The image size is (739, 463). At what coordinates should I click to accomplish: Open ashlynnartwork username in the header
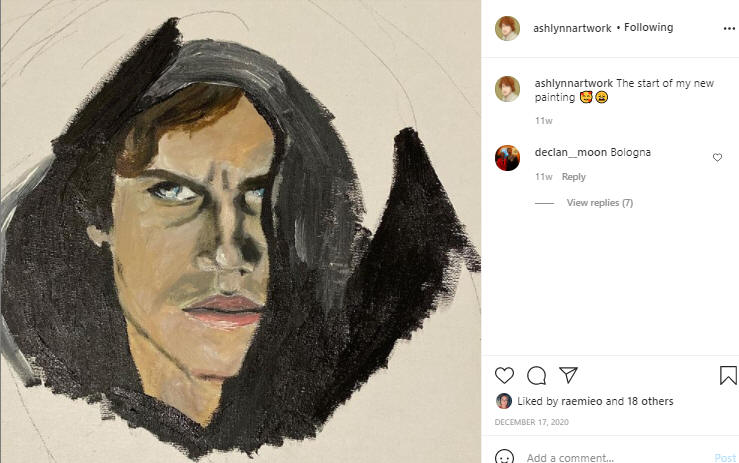pyautogui.click(x=572, y=28)
